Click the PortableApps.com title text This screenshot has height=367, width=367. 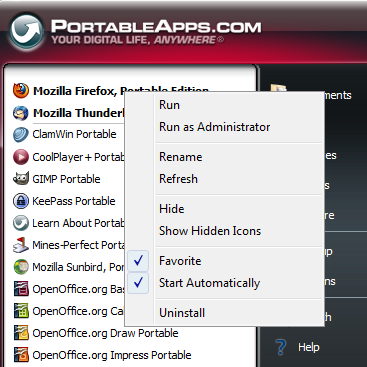tap(156, 27)
